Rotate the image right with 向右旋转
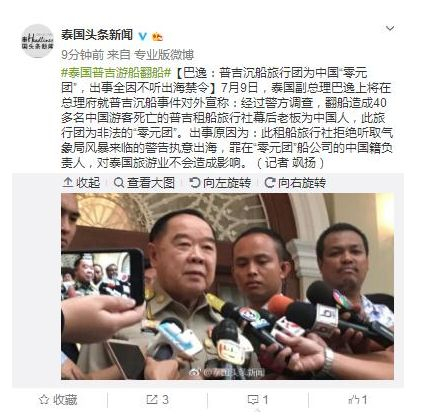The width and height of the screenshot is (425, 418). coord(295,183)
